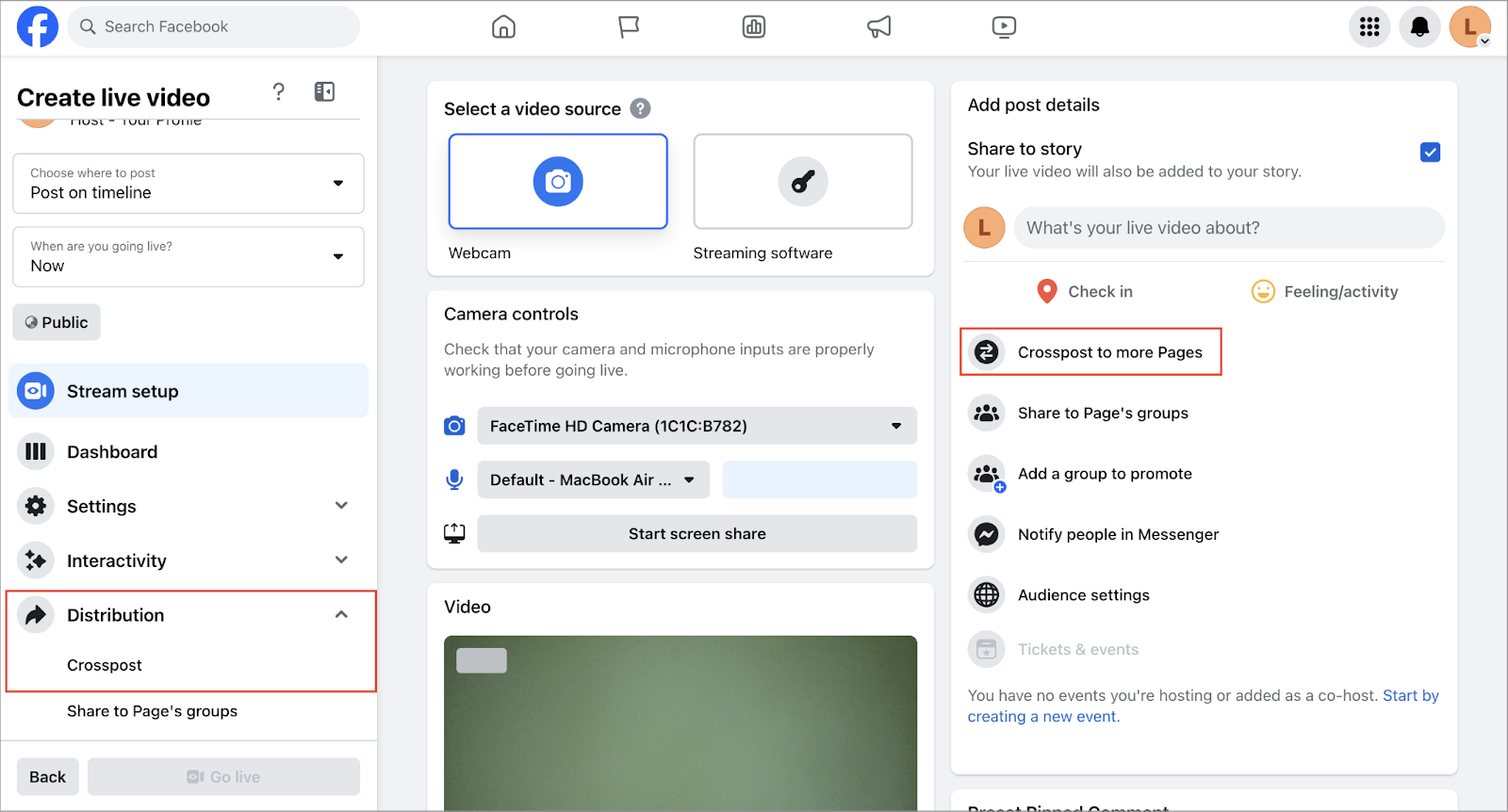The height and width of the screenshot is (812, 1508).
Task: Open the FaceTime HD Camera dropdown
Action: tap(697, 426)
